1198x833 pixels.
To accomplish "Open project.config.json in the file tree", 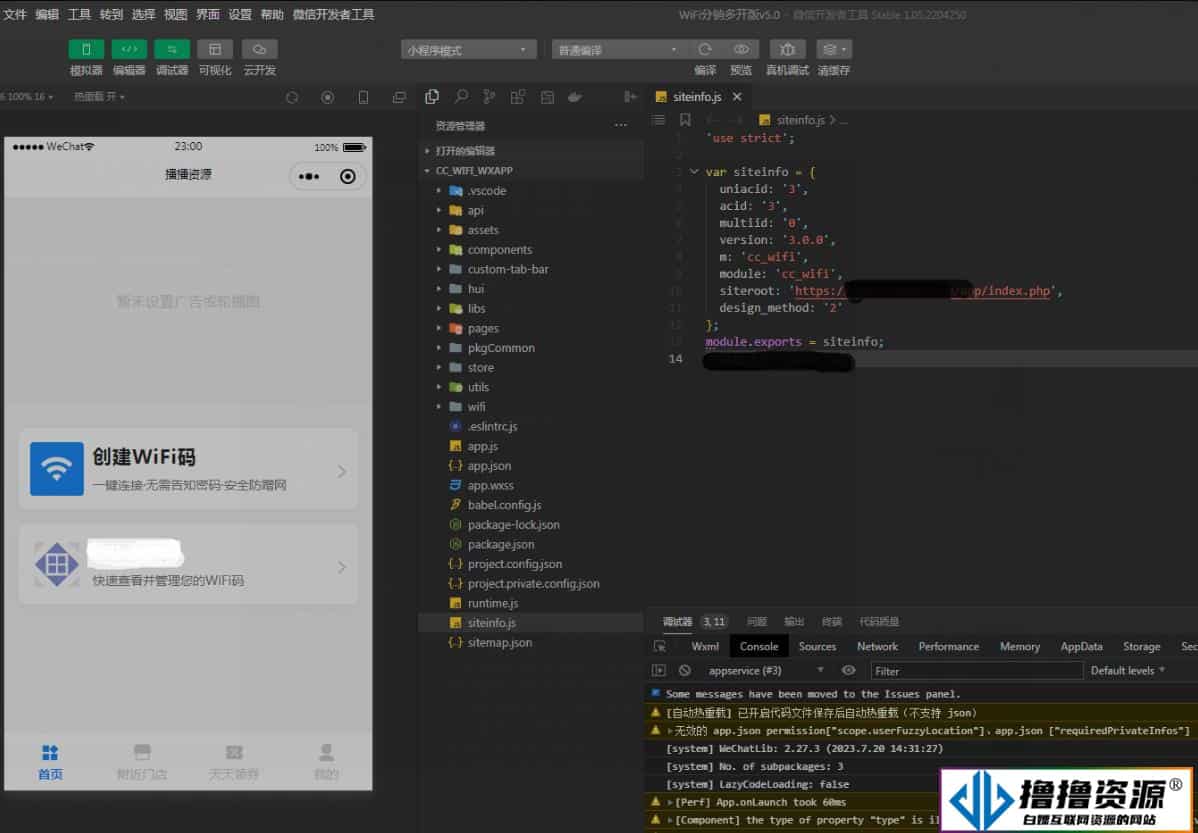I will coord(531,564).
